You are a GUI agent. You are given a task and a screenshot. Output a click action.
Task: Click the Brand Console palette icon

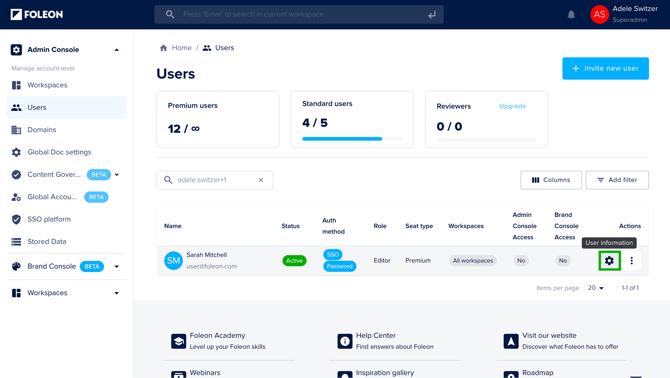(16, 267)
